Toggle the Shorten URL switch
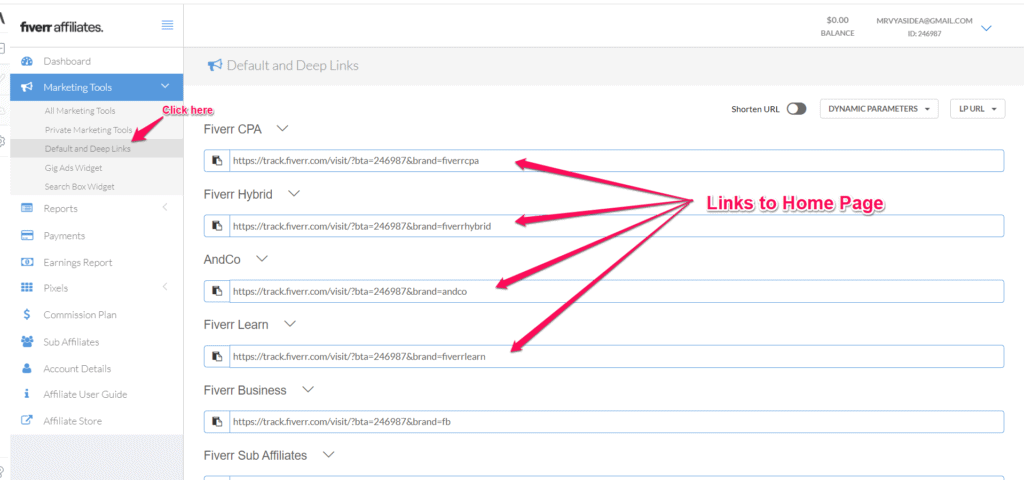 796,109
